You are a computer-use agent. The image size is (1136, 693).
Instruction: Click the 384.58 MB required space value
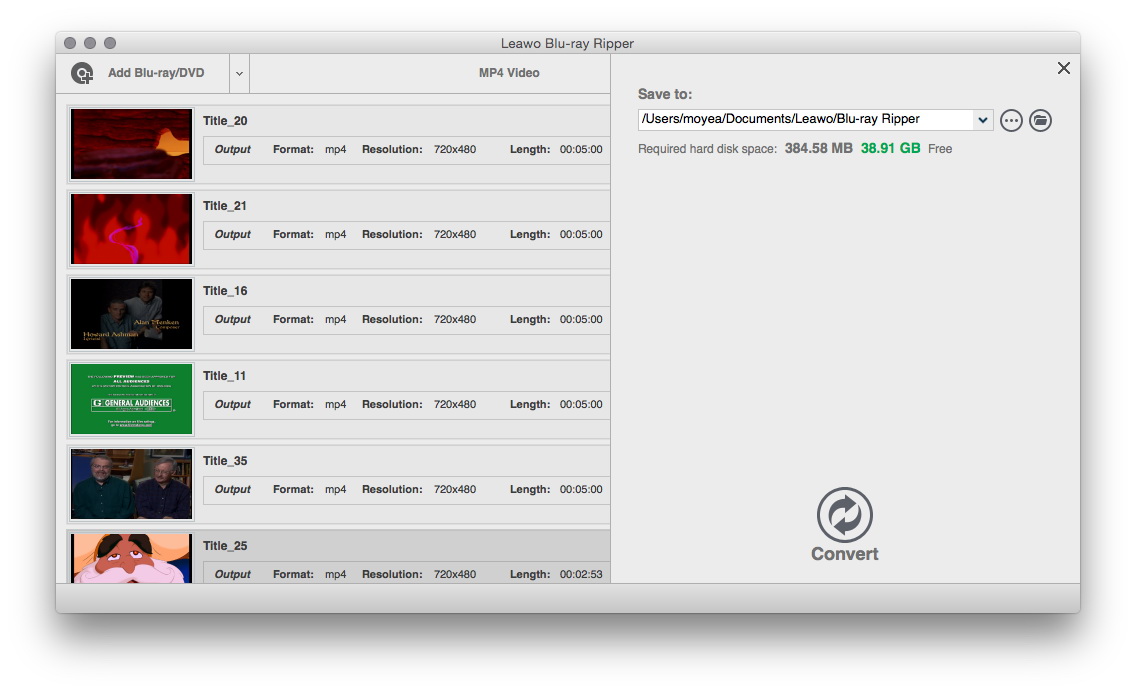coord(819,148)
